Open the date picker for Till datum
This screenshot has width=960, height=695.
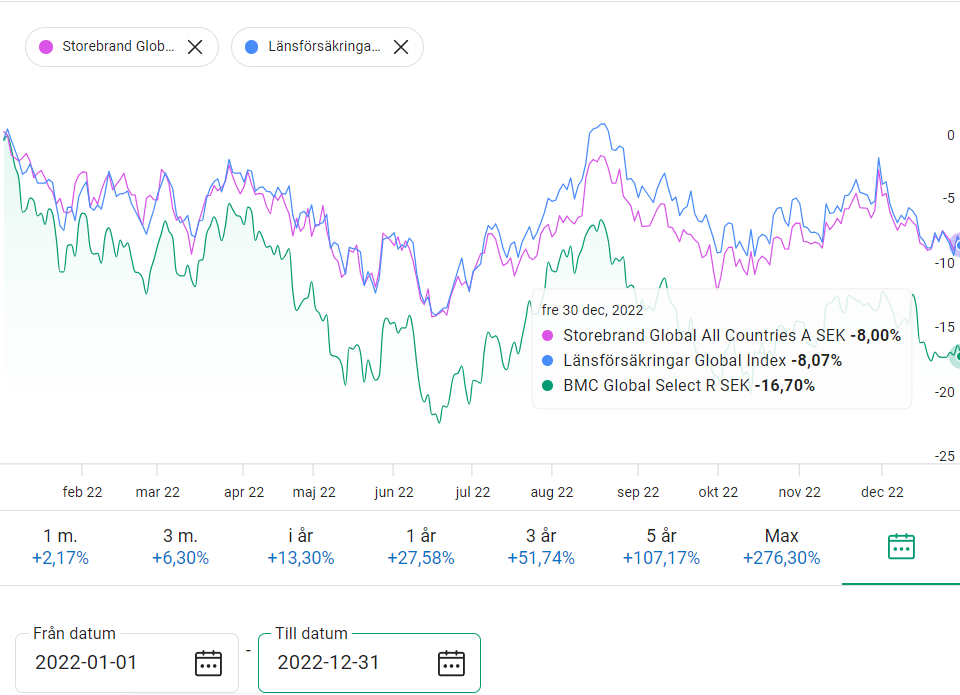(x=451, y=662)
